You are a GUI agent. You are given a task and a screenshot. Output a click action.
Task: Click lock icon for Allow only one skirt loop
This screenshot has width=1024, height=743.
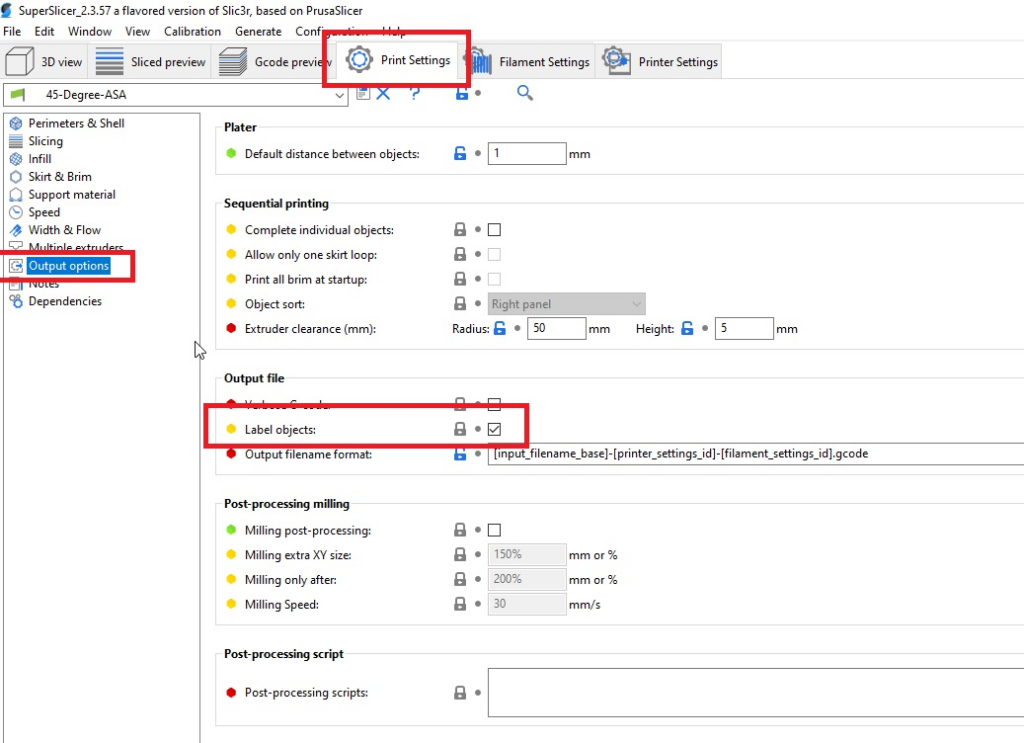pyautogui.click(x=460, y=255)
